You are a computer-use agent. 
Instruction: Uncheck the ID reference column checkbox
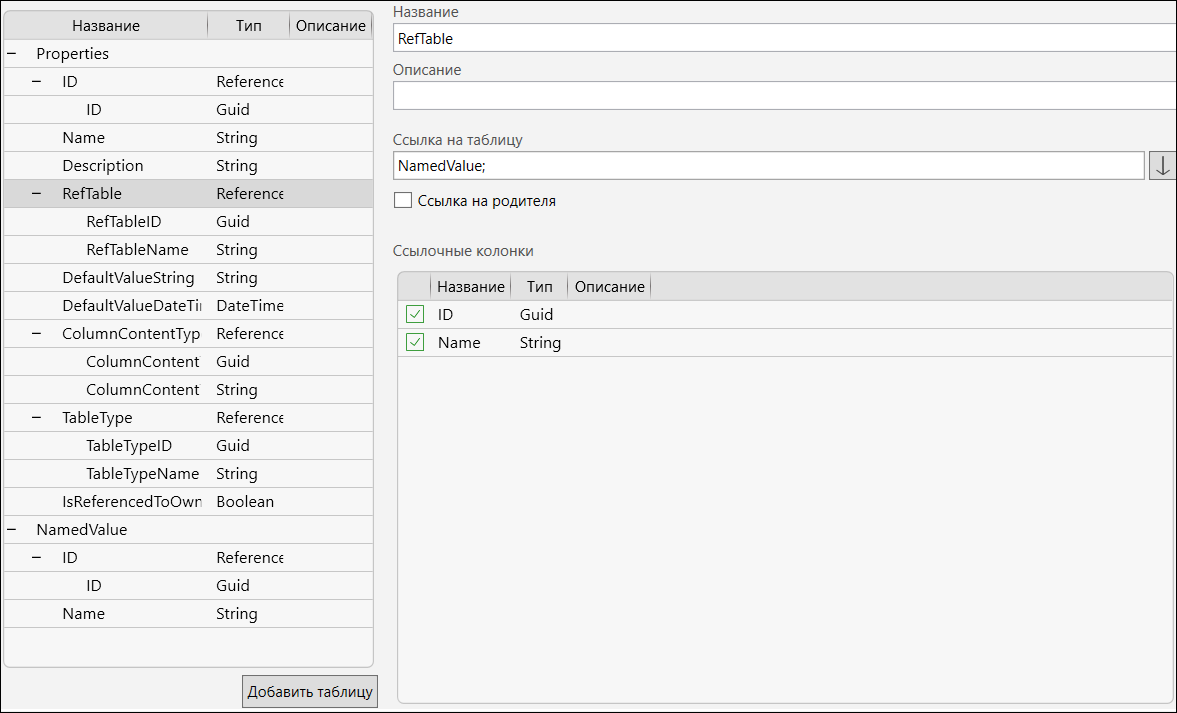(x=415, y=315)
